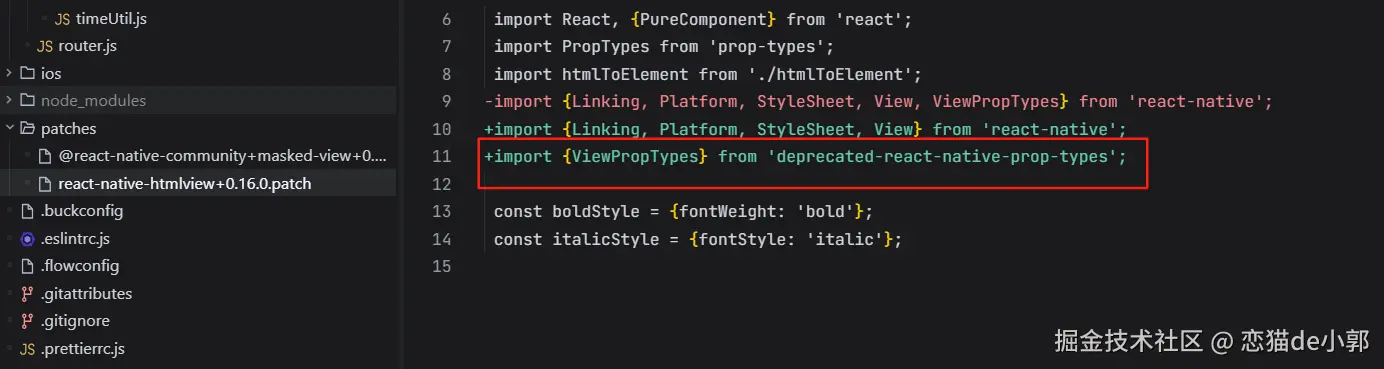Click the patches folder icon

point(27,129)
